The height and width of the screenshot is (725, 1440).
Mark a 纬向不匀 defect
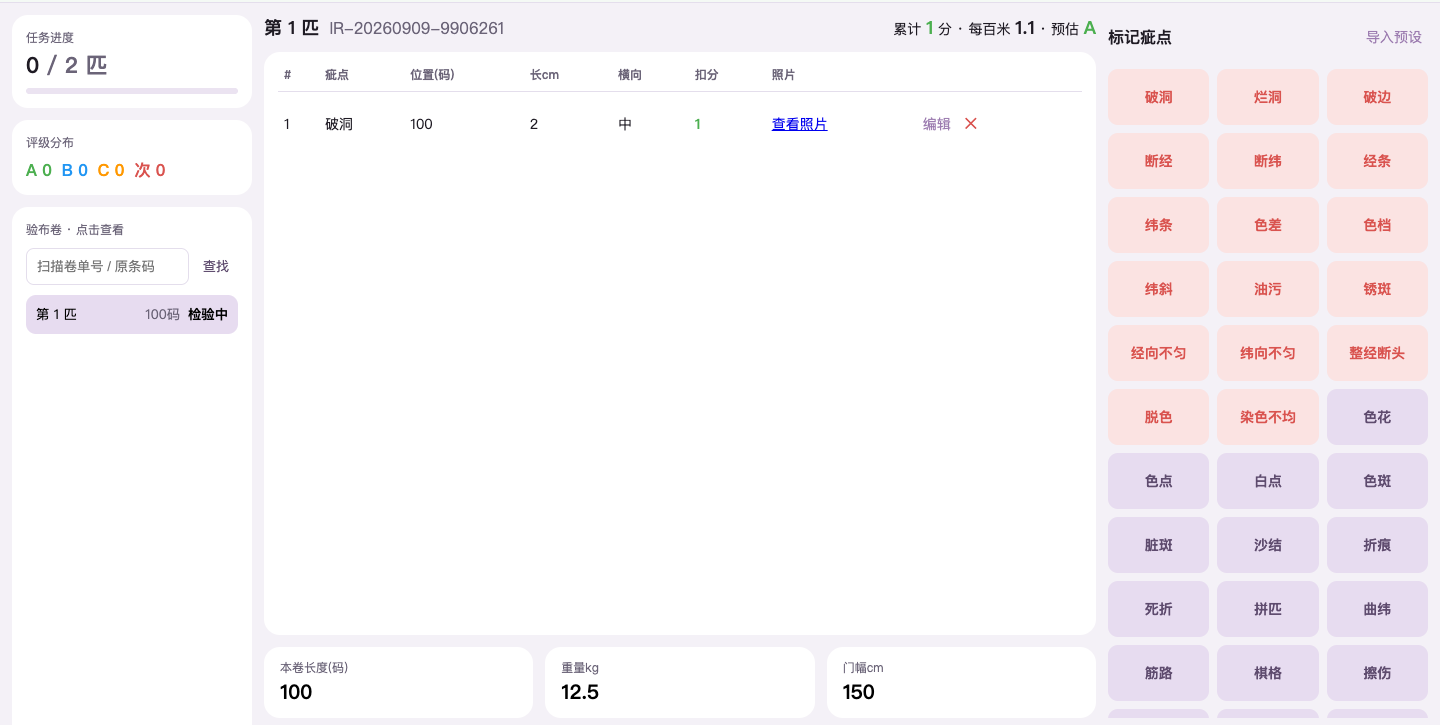[x=1267, y=353]
